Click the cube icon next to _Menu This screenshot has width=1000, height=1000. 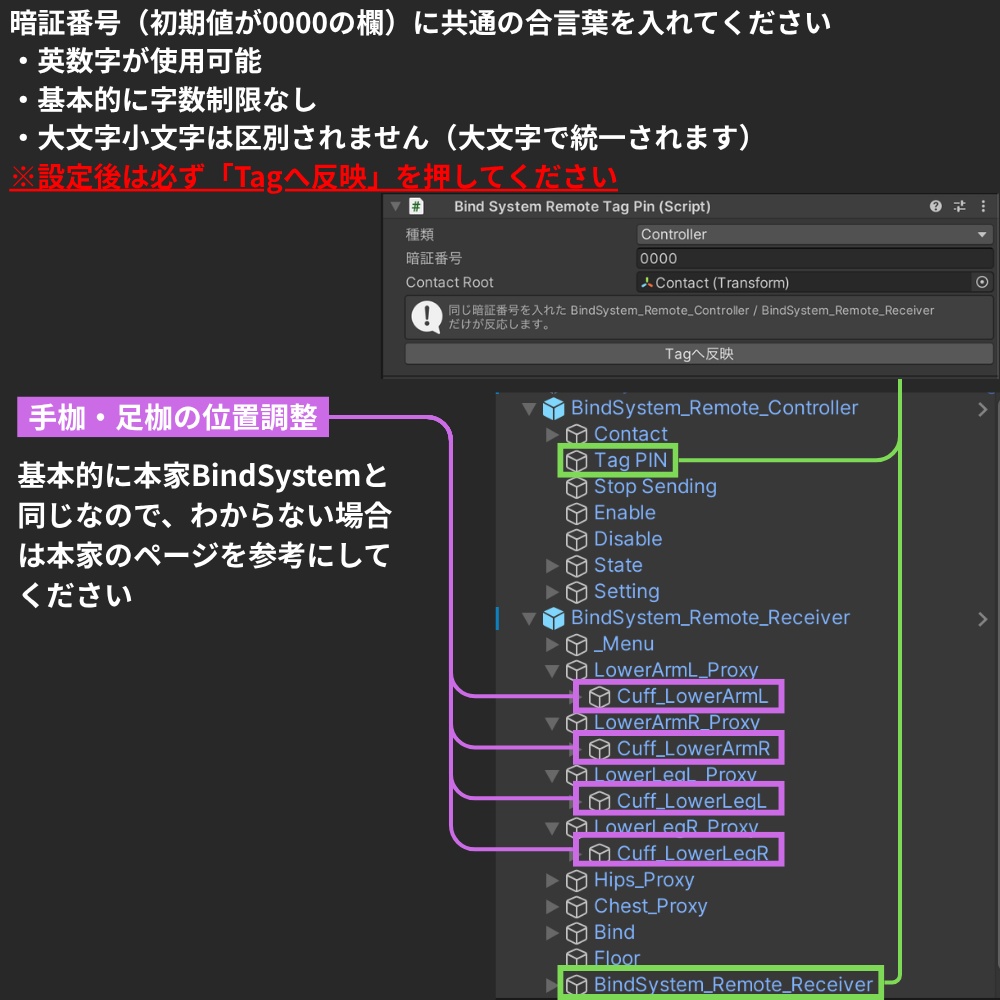(577, 645)
